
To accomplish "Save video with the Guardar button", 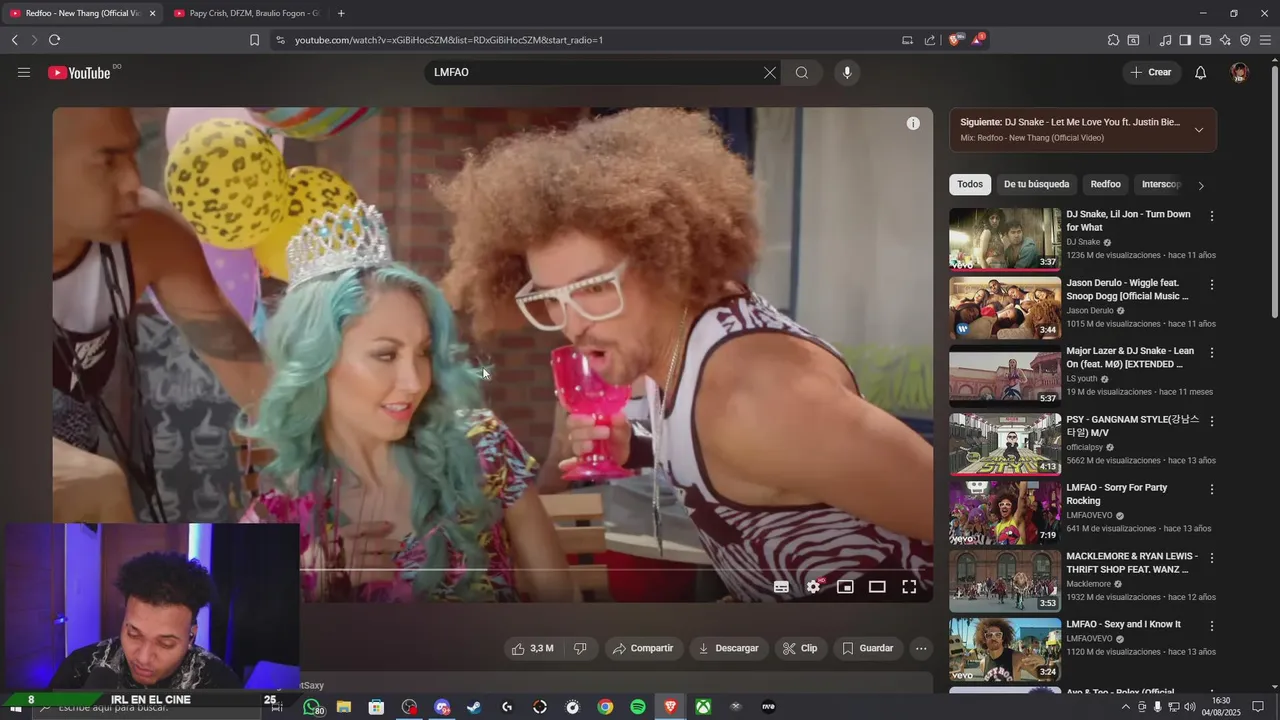I will pos(867,648).
